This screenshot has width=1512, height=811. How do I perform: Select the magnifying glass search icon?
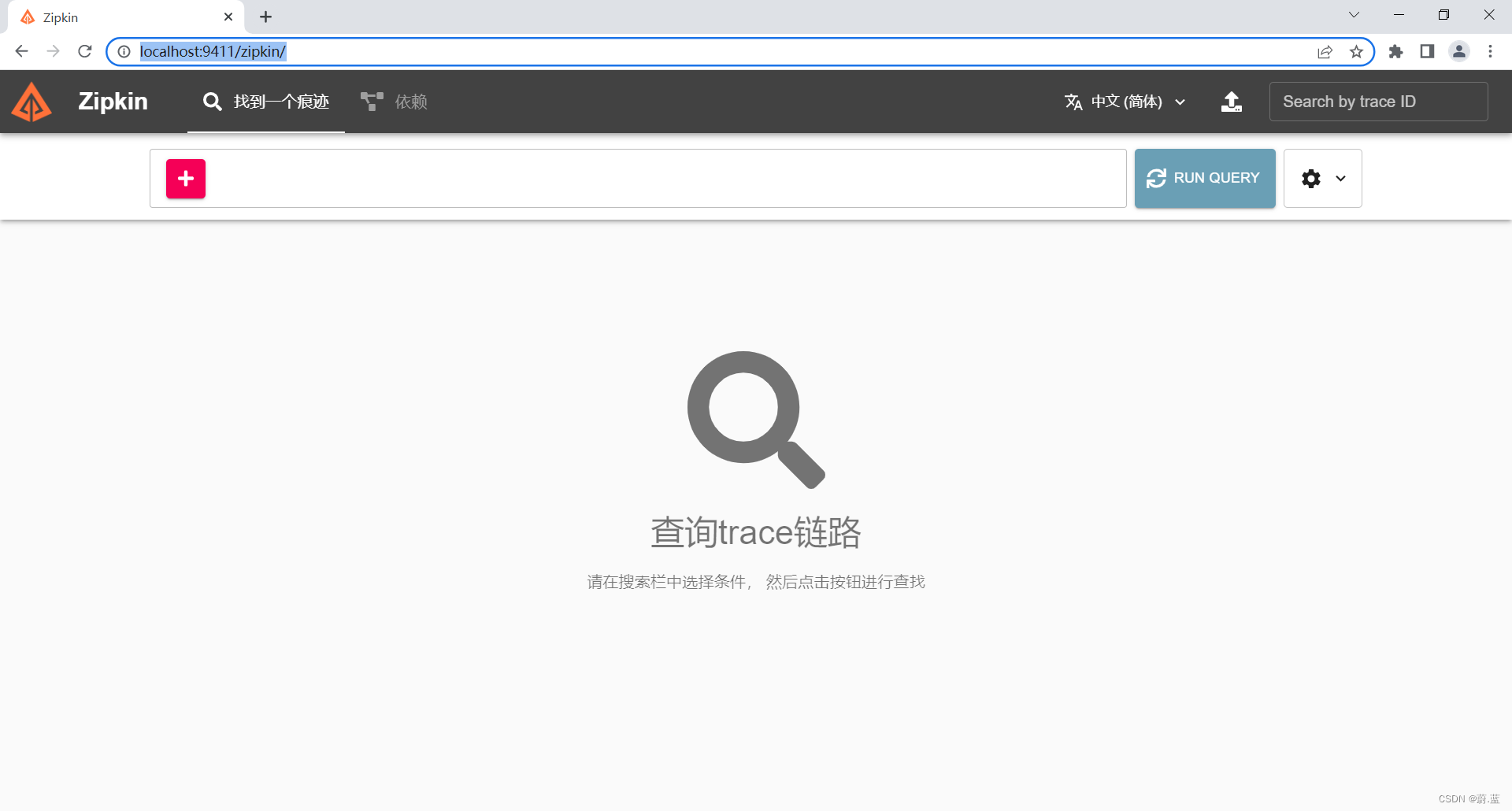pos(211,102)
